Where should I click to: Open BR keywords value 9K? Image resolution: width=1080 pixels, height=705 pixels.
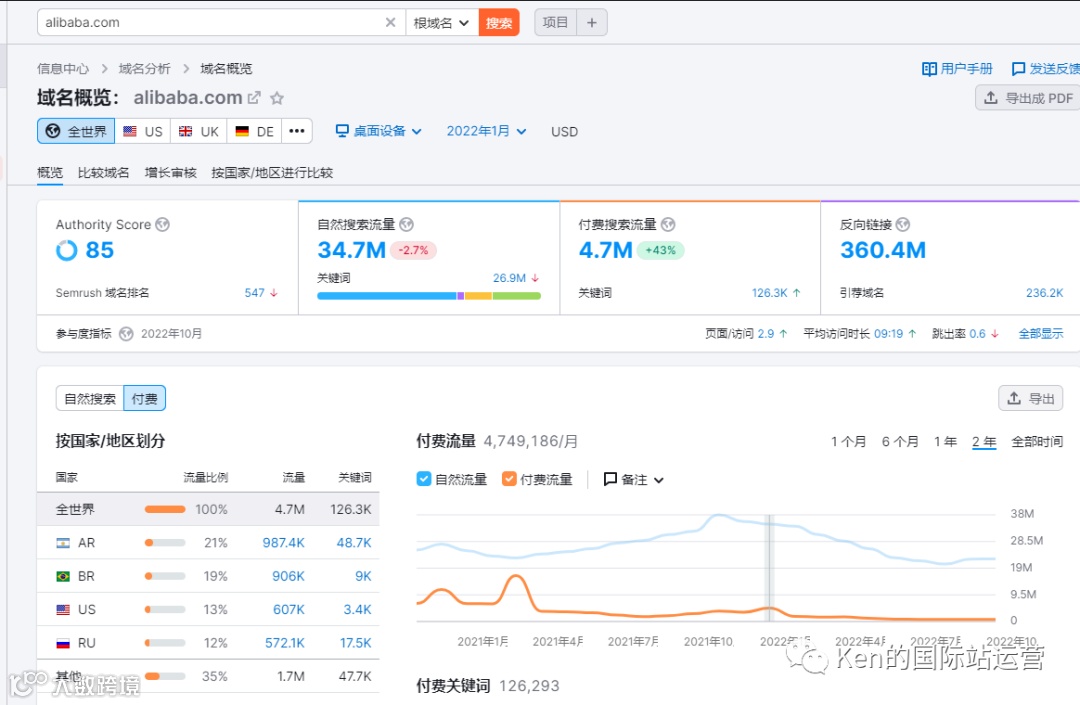click(x=363, y=576)
